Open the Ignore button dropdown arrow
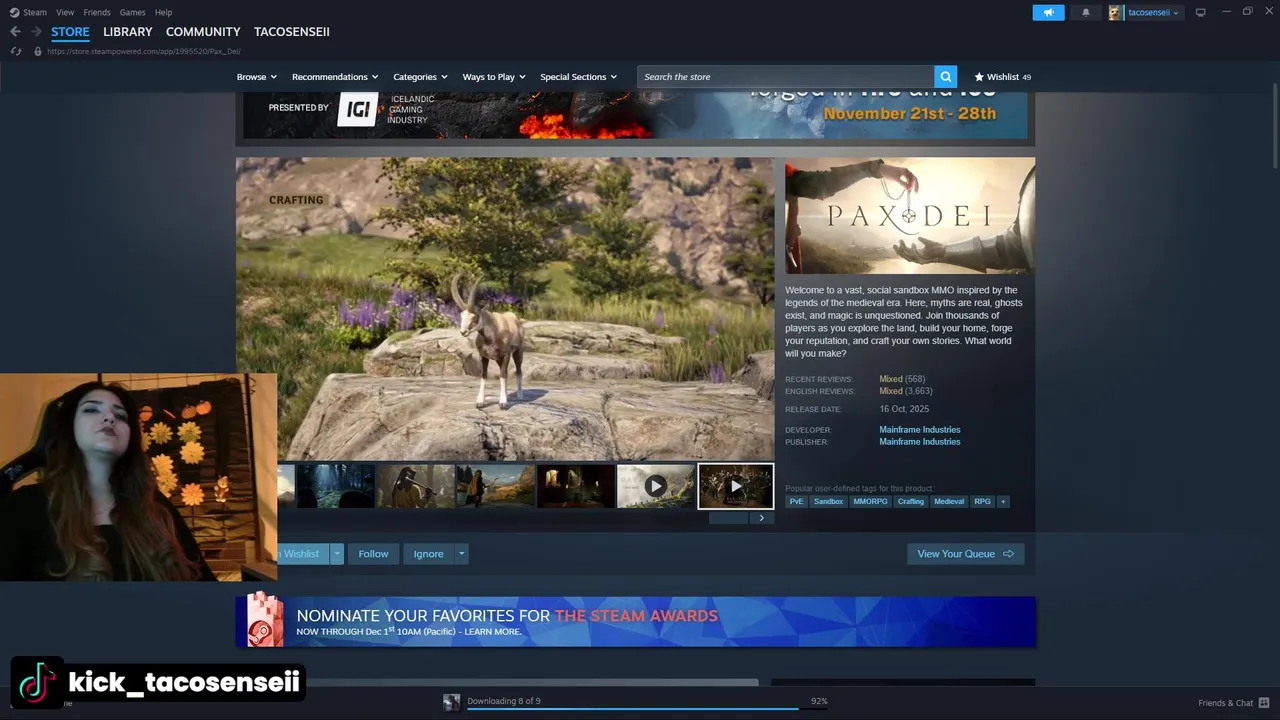Image resolution: width=1280 pixels, height=720 pixels. [x=461, y=554]
